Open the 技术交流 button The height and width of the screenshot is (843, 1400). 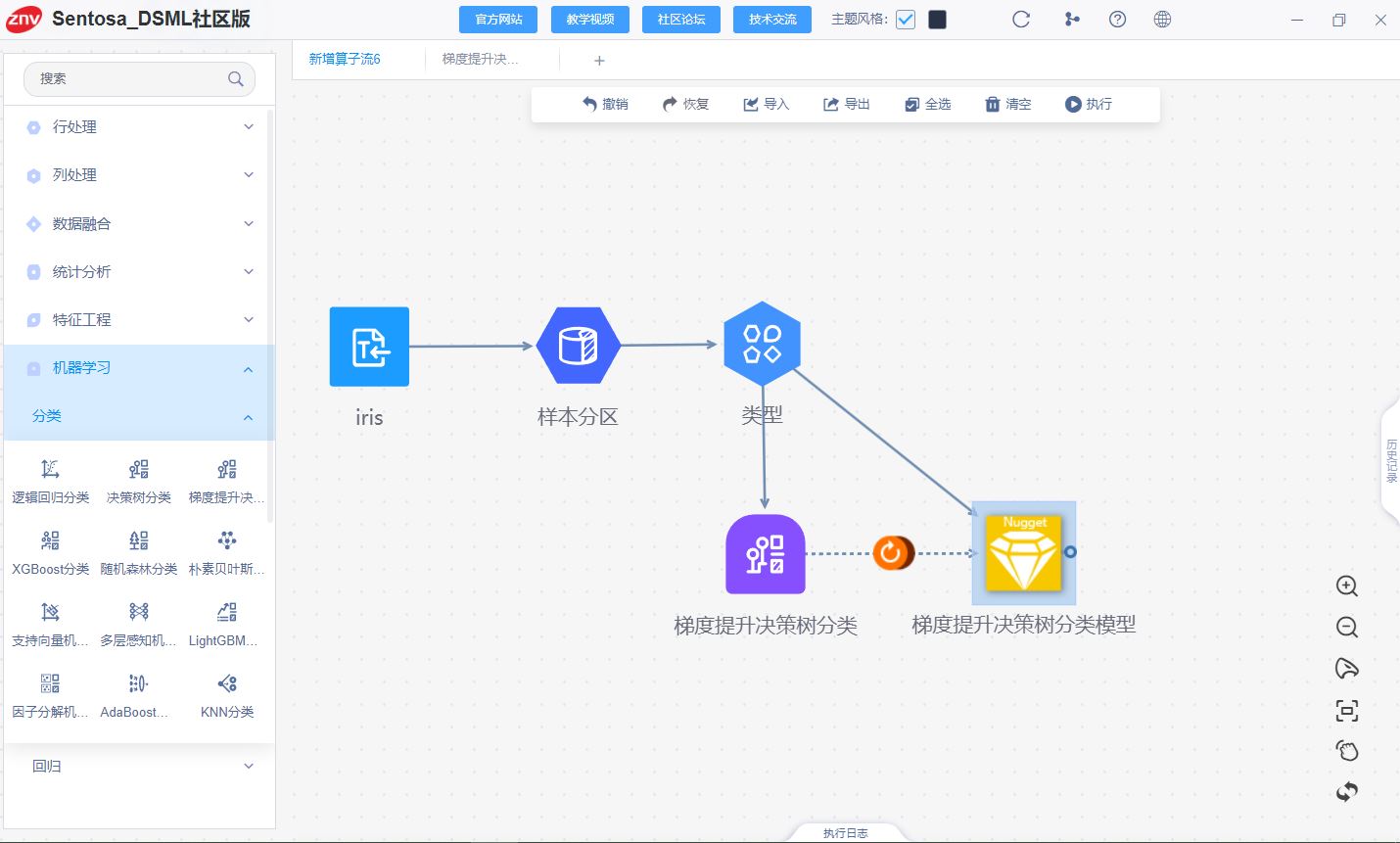click(772, 20)
